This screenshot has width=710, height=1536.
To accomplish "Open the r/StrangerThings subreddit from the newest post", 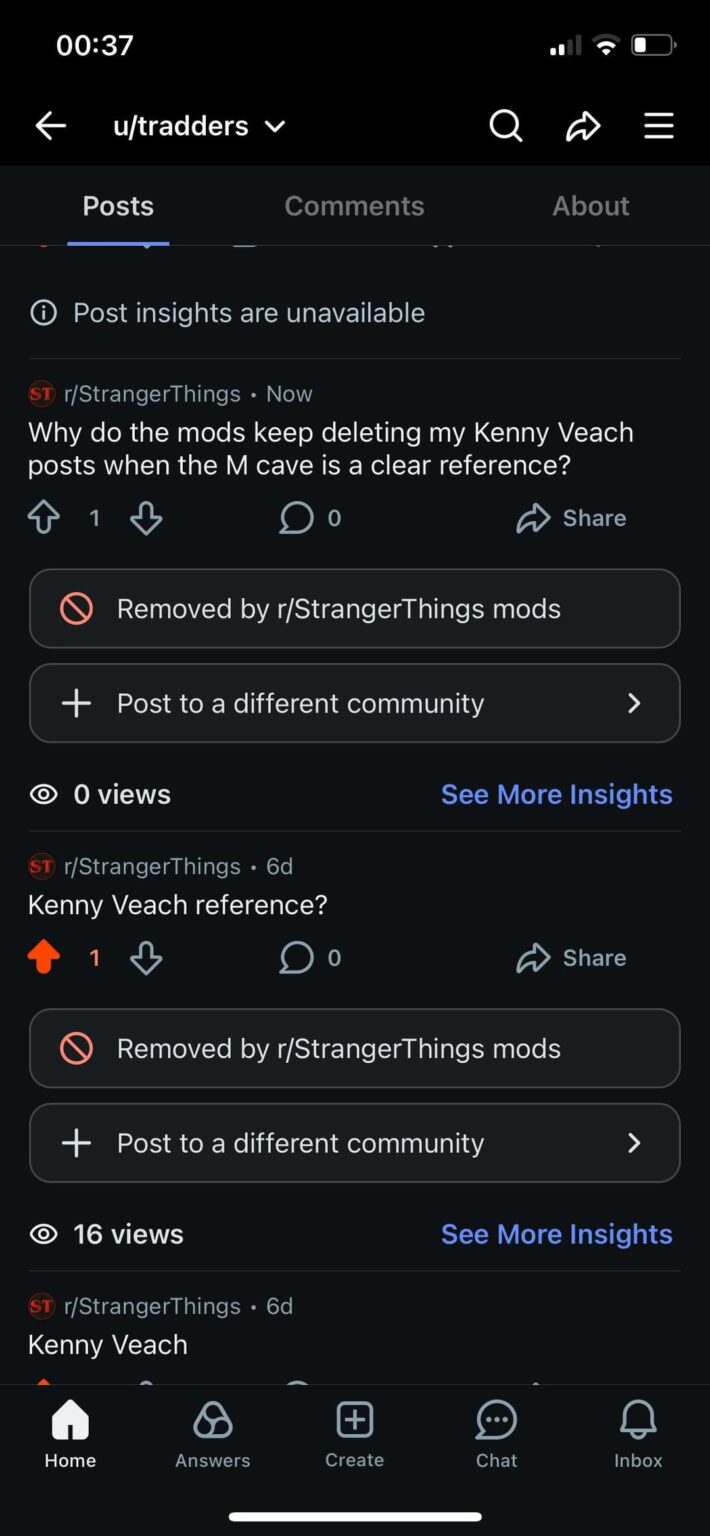I will coord(150,393).
